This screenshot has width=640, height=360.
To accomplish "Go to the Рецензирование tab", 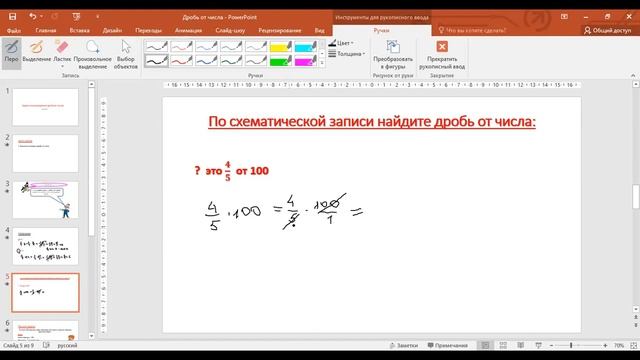I will click(280, 31).
